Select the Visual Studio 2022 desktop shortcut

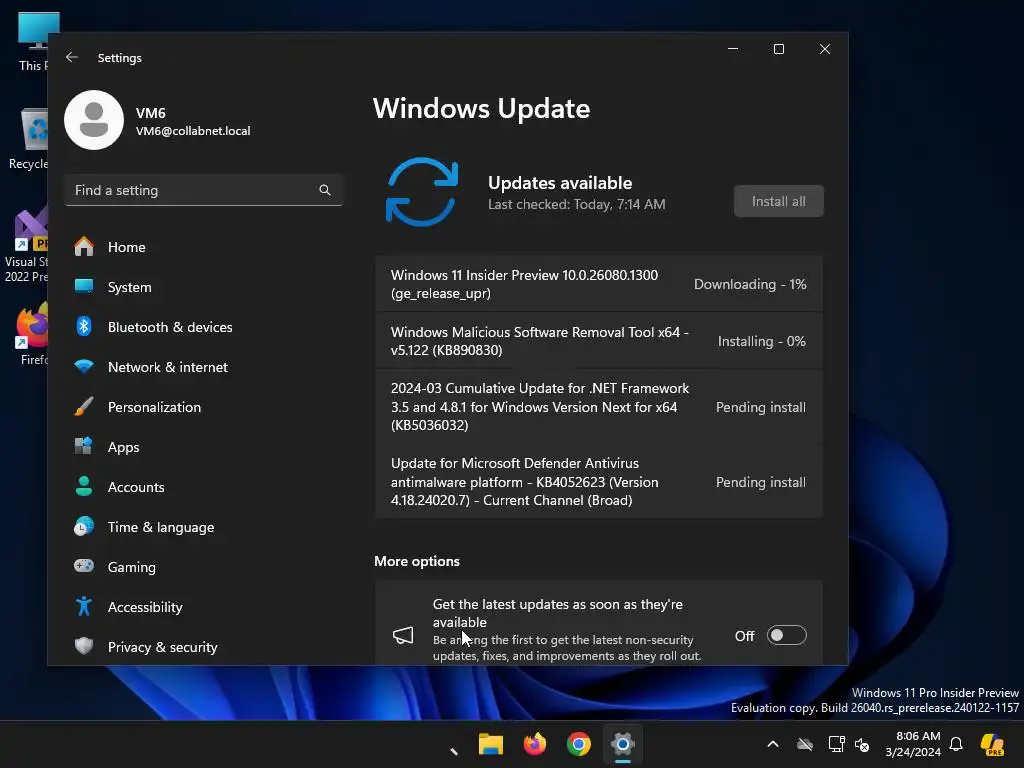(x=26, y=245)
